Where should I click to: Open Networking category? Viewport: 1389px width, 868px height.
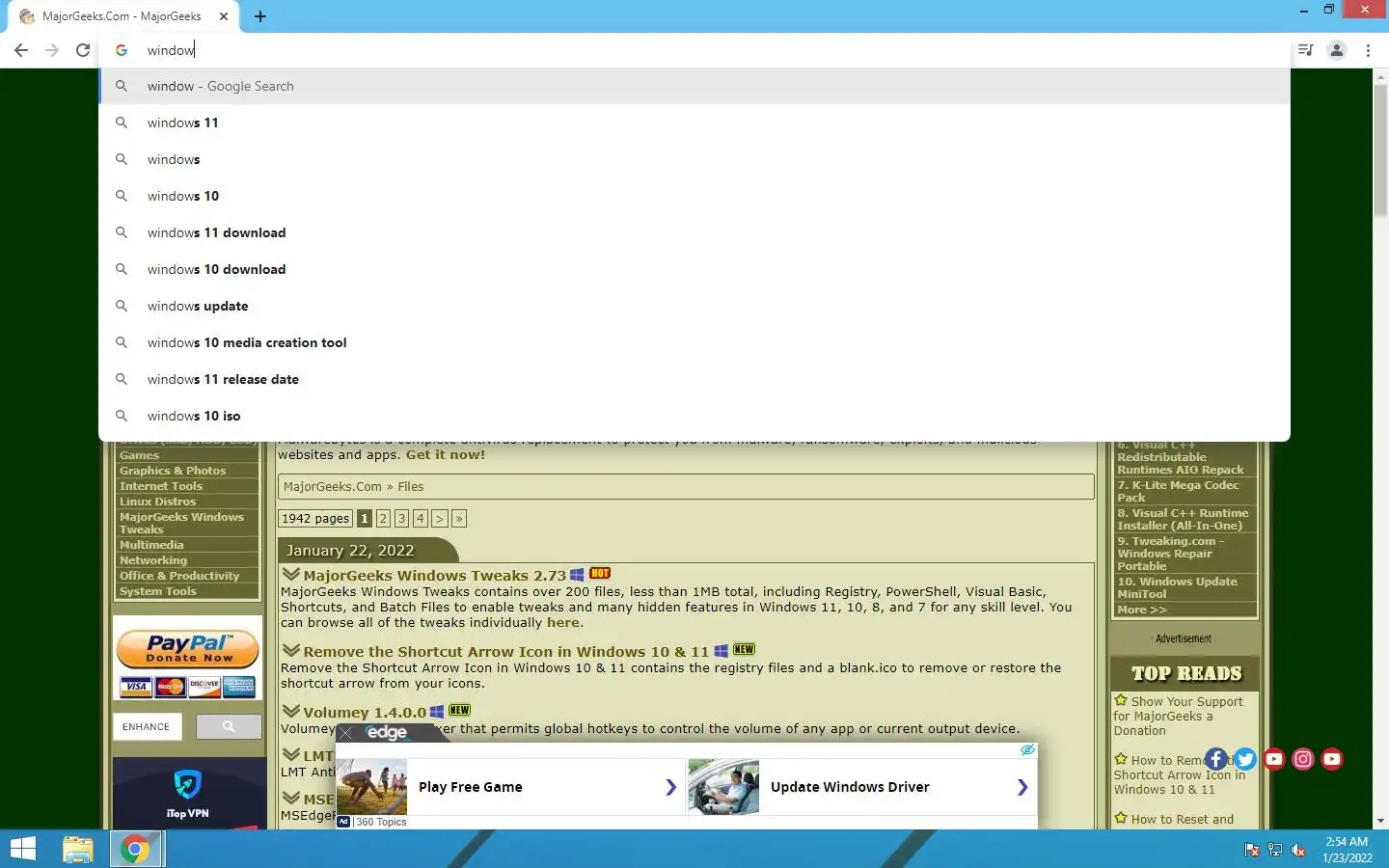[x=153, y=560]
